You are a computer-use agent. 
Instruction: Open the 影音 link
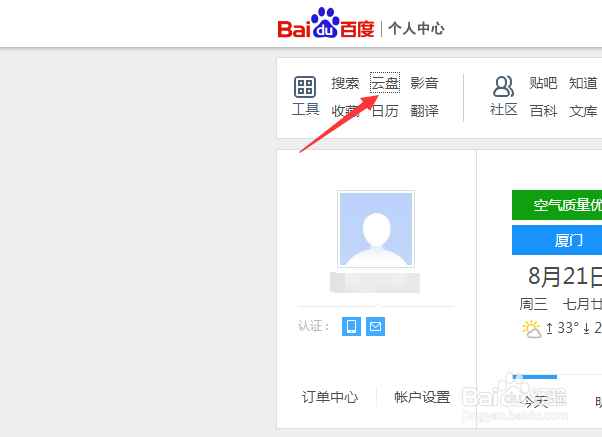[424, 83]
